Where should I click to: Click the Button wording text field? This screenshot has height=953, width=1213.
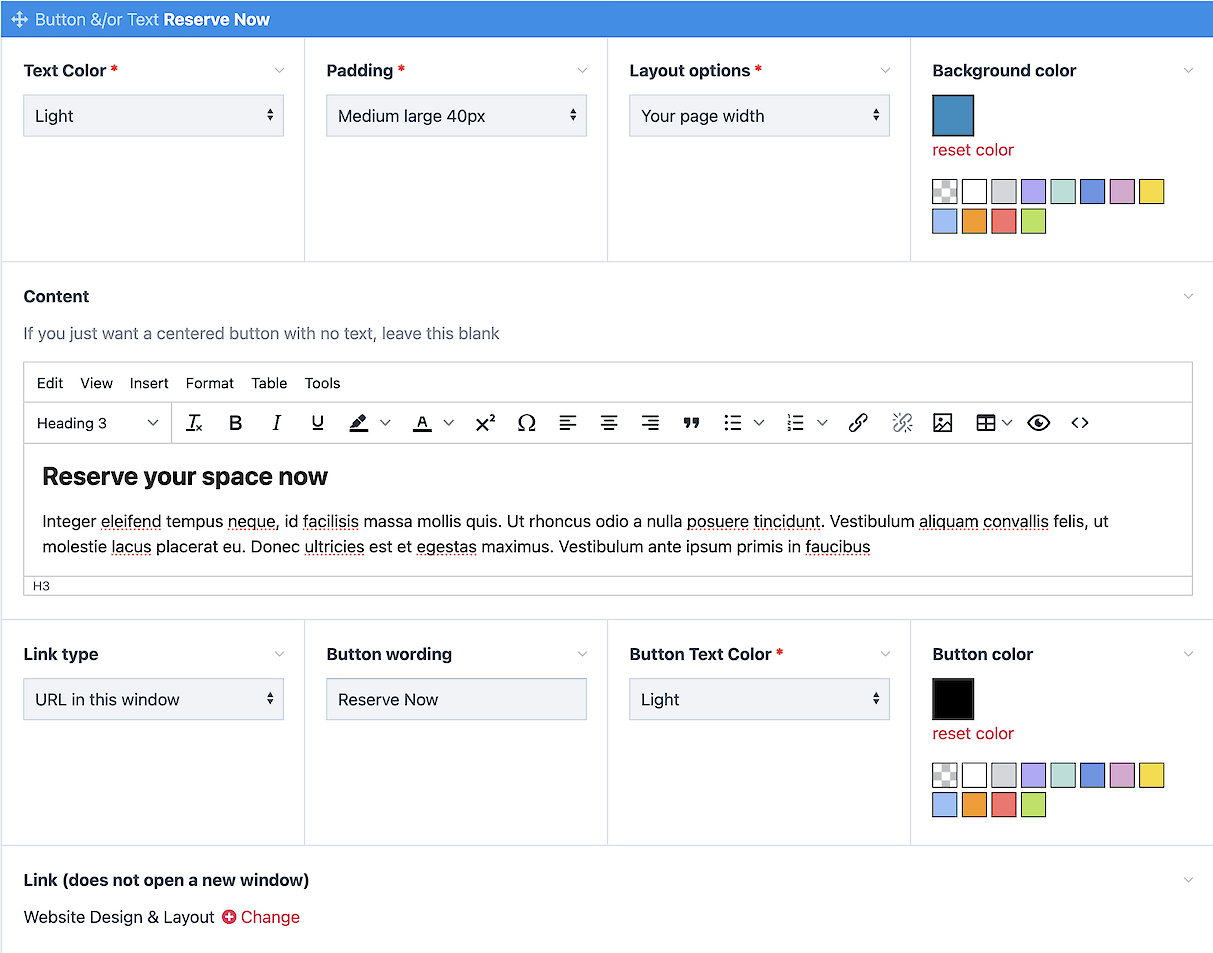456,700
